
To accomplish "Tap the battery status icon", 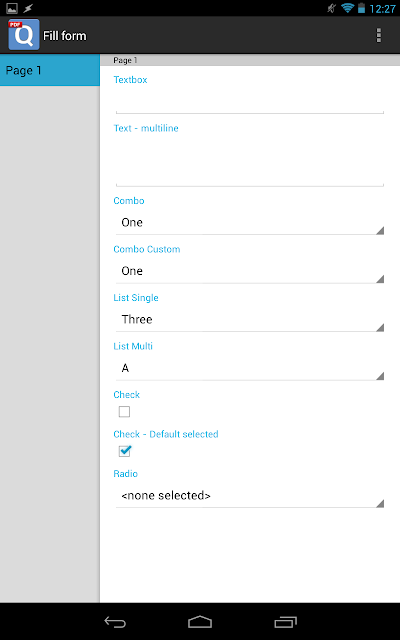I will [361, 8].
